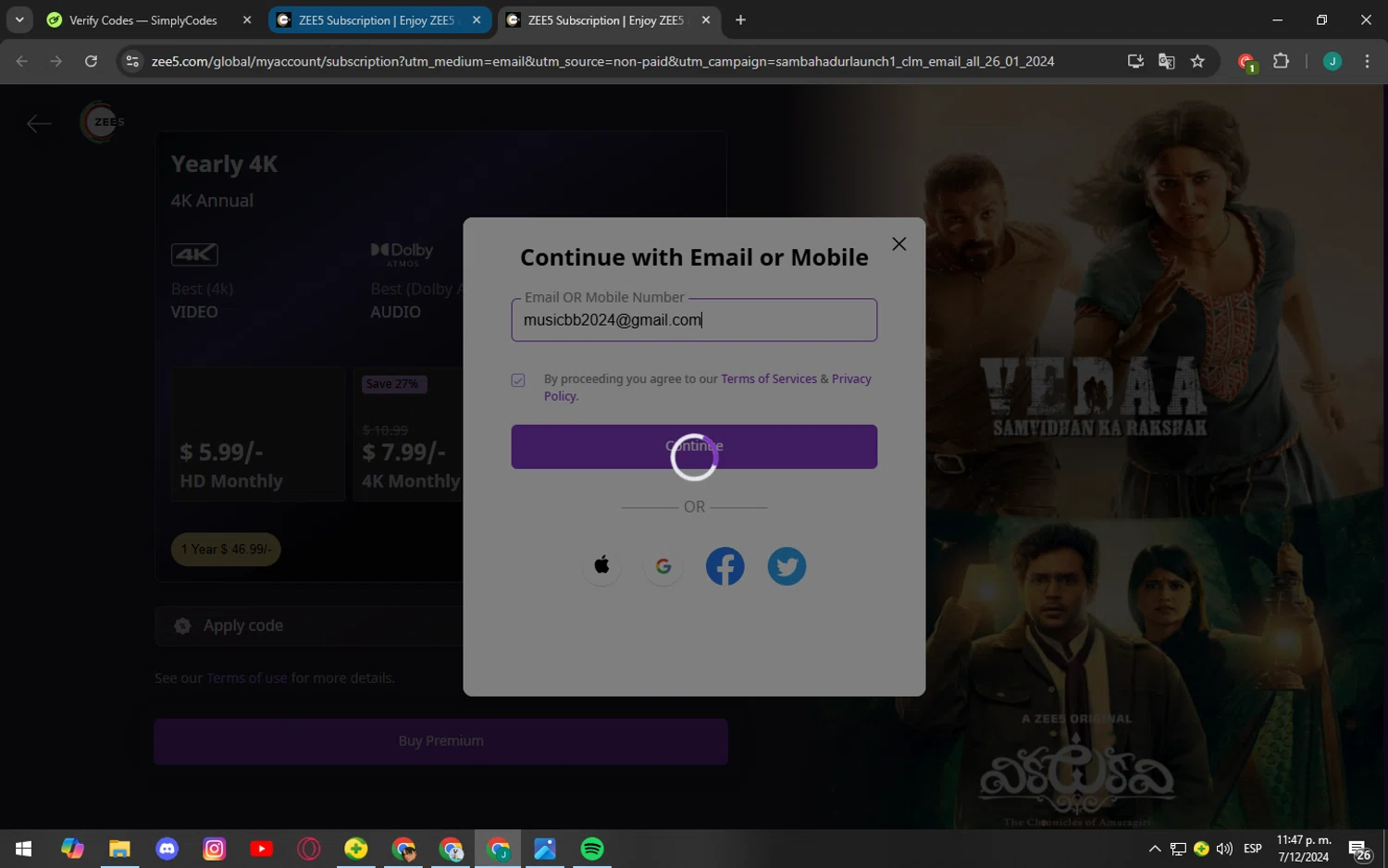Sign in with Apple icon
The width and height of the screenshot is (1388, 868).
point(602,566)
